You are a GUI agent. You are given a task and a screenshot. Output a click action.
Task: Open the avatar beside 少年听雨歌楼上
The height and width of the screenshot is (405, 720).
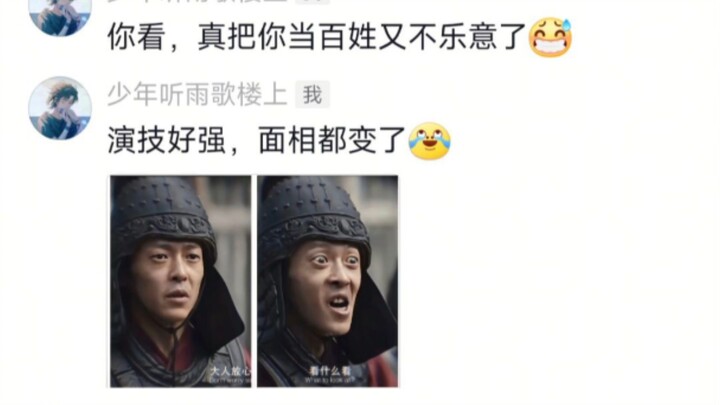pos(60,108)
